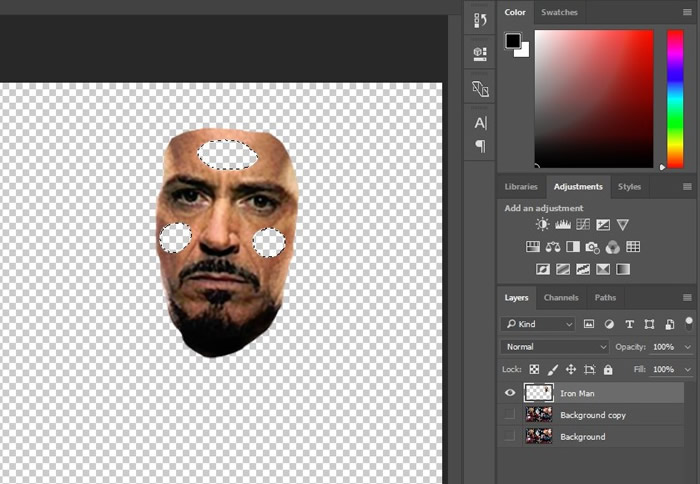
Task: Add a Threshold adjustment
Action: click(583, 269)
